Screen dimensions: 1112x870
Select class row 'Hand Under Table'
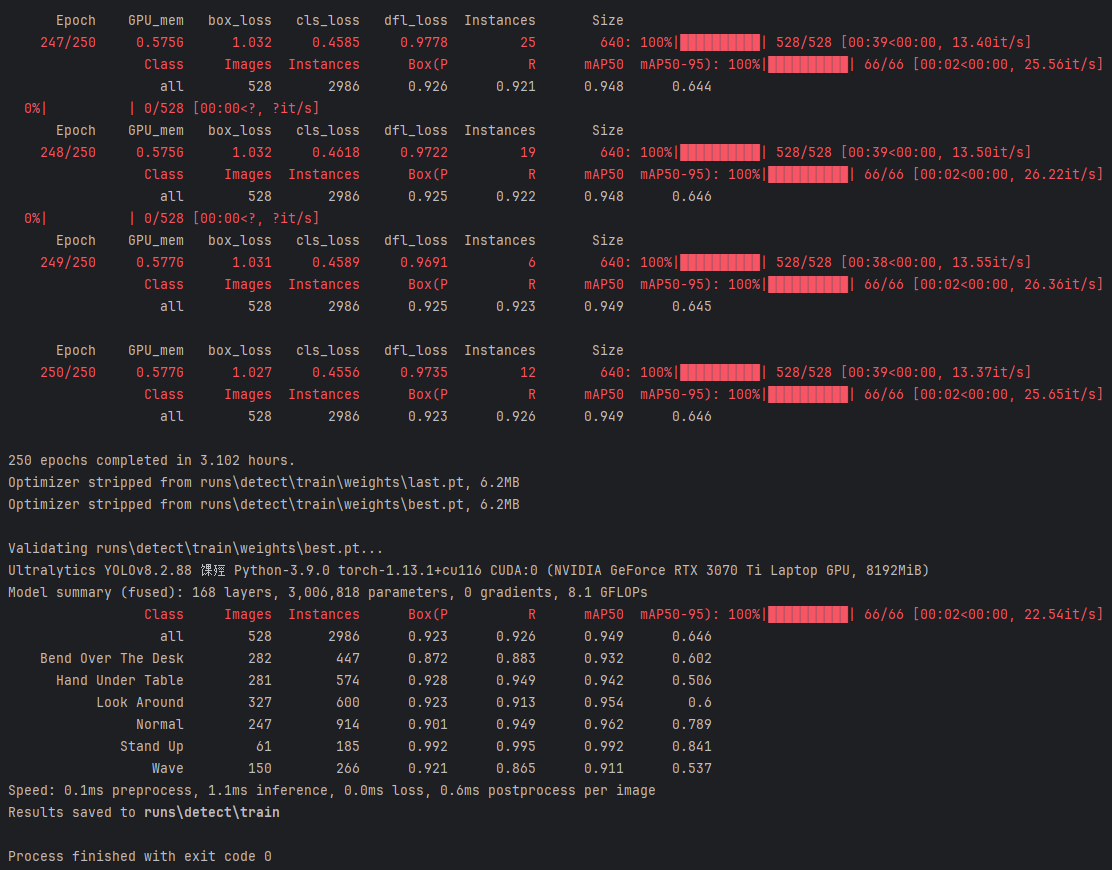(x=384, y=680)
